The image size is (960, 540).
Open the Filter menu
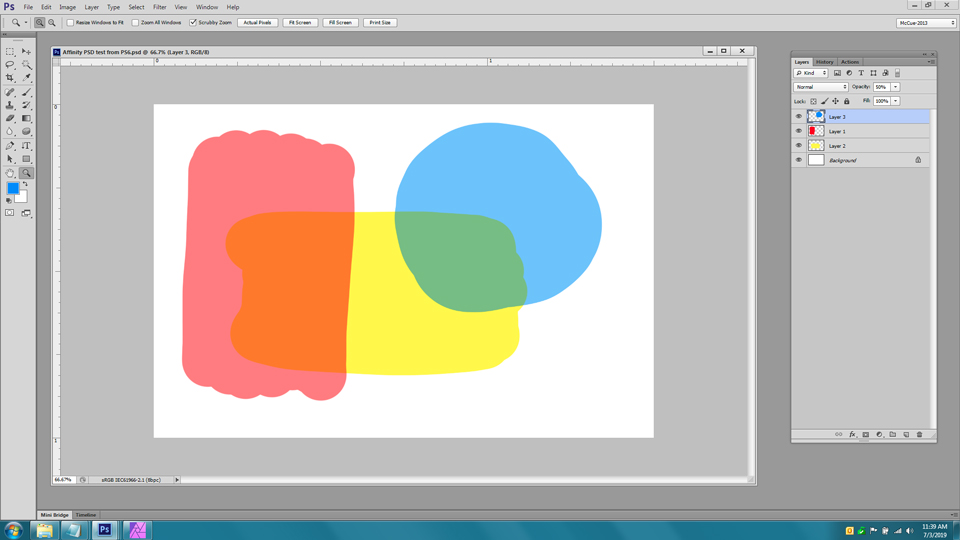[x=159, y=7]
